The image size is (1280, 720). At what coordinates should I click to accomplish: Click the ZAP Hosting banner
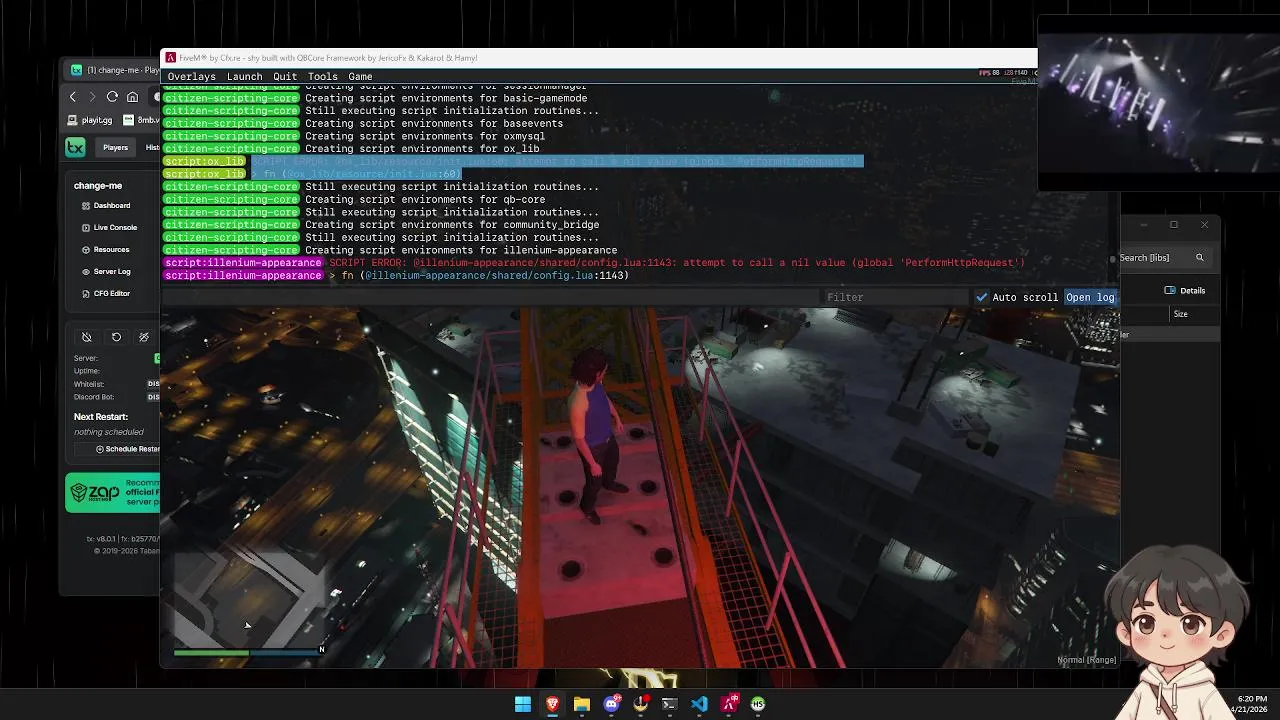(x=112, y=493)
